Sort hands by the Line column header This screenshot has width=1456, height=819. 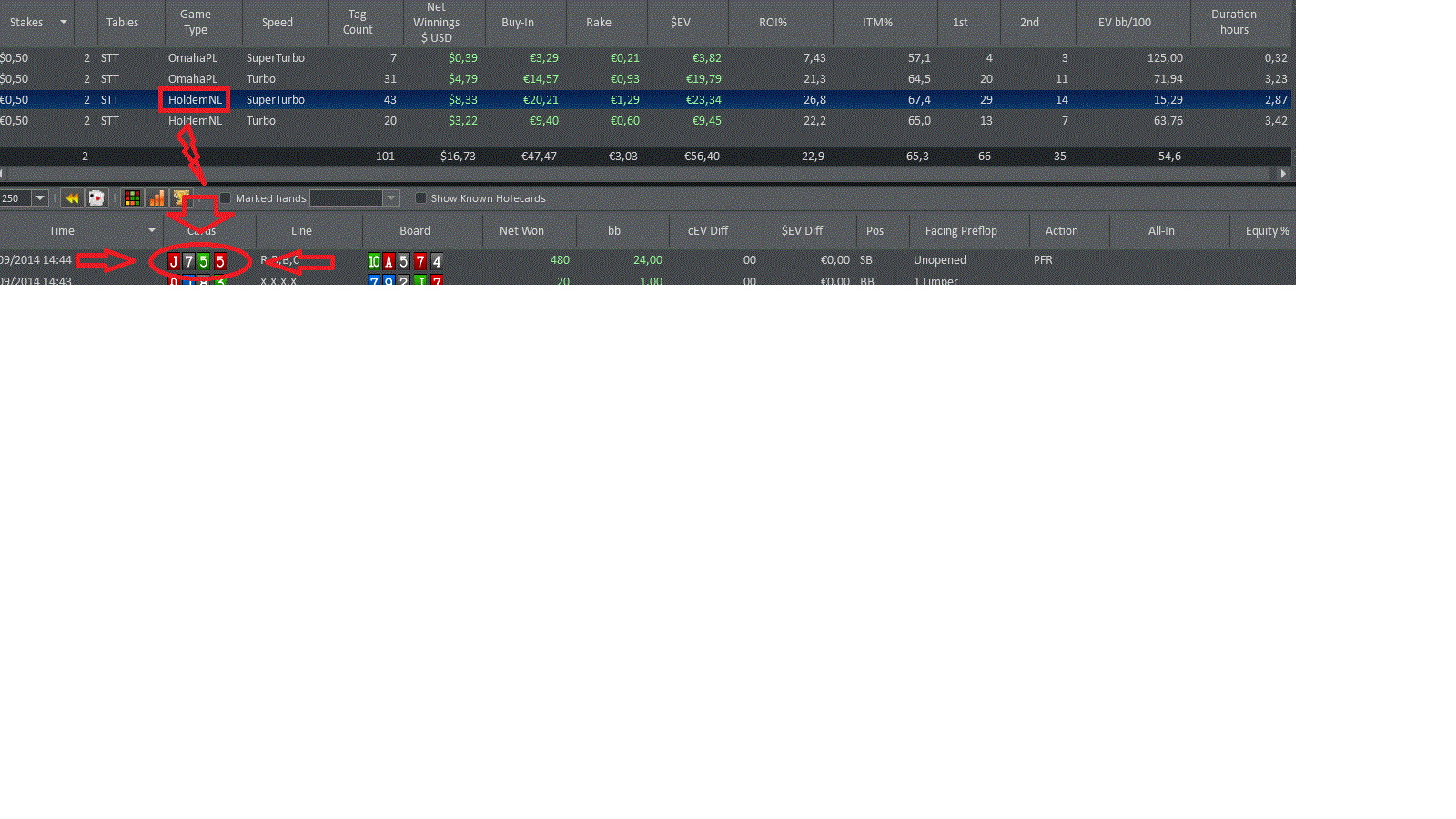301,230
